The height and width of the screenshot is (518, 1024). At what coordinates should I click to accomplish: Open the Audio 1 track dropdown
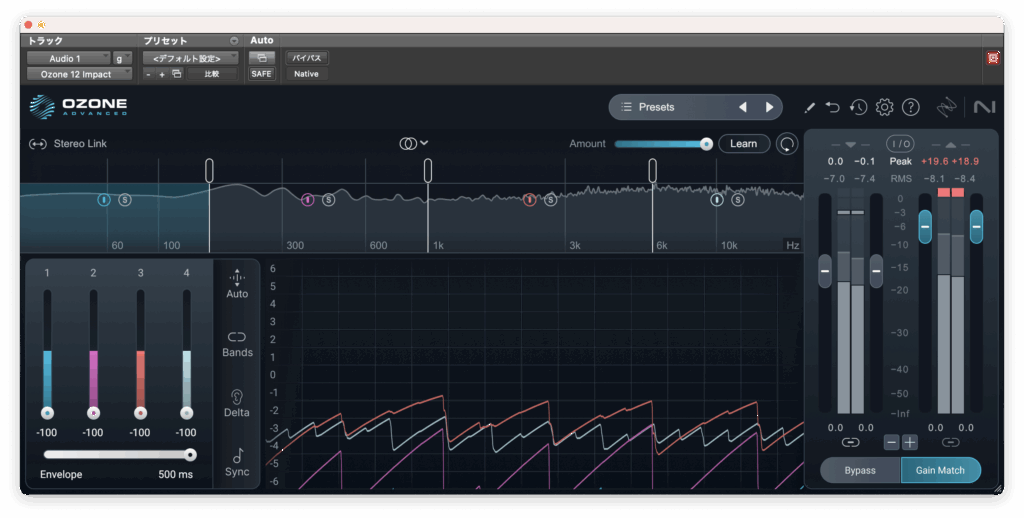[x=67, y=59]
